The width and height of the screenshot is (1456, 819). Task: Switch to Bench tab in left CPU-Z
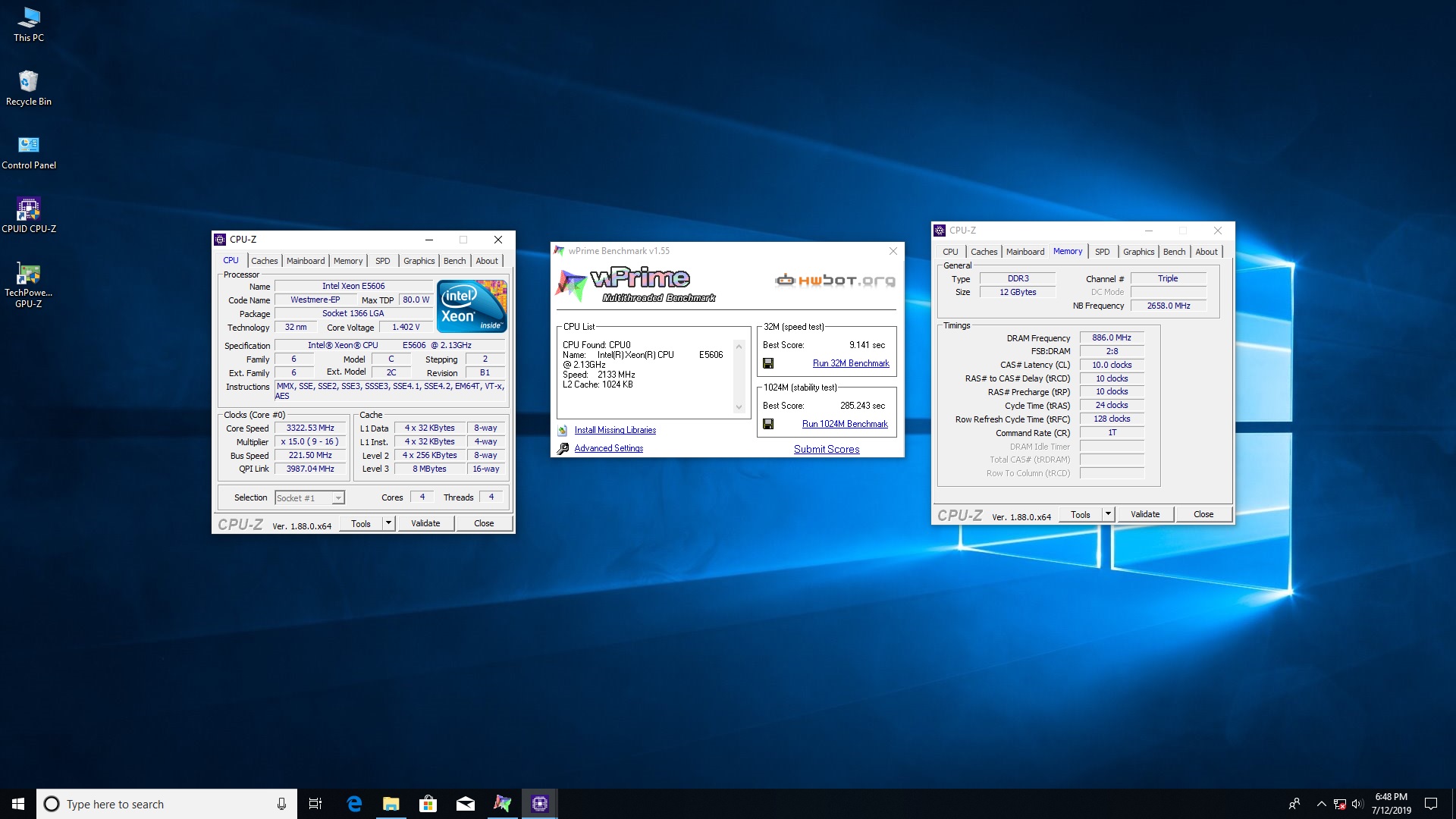pos(455,261)
